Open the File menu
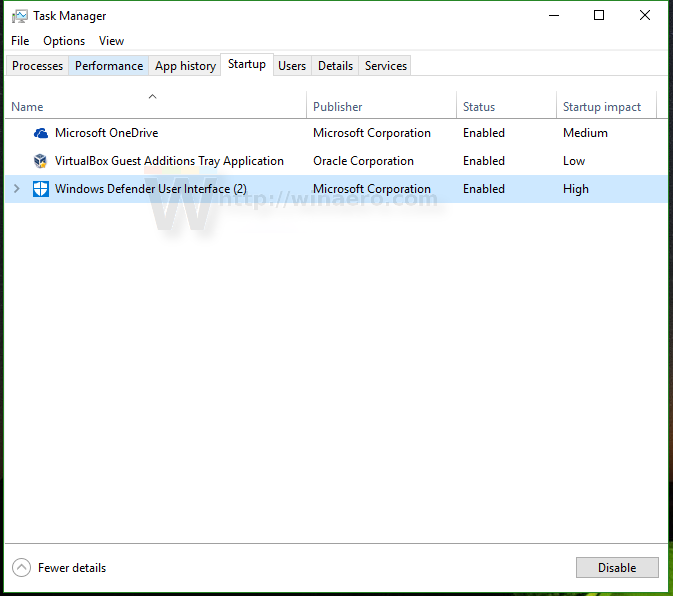 pyautogui.click(x=20, y=41)
